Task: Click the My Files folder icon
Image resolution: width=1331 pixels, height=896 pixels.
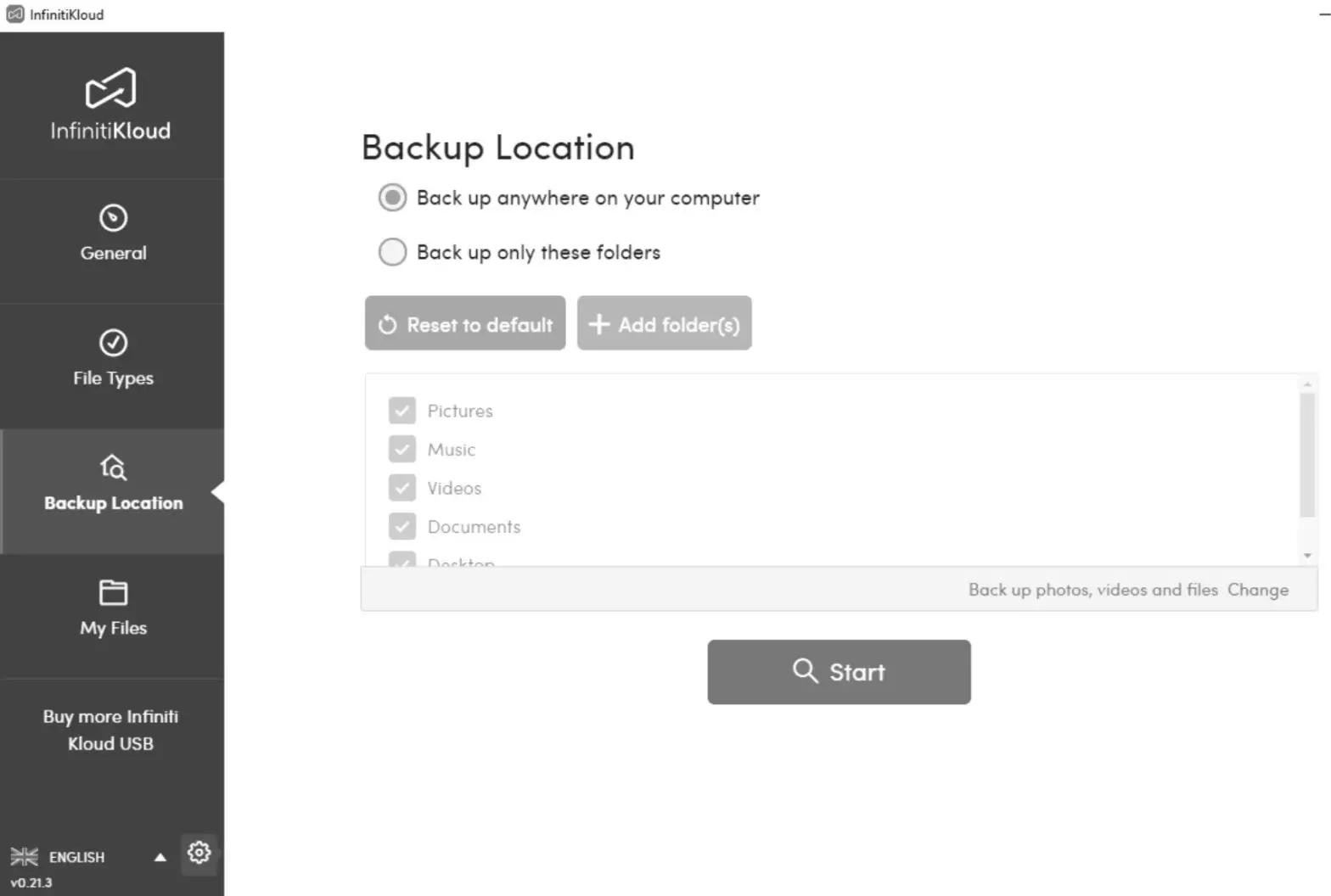Action: pyautogui.click(x=113, y=592)
